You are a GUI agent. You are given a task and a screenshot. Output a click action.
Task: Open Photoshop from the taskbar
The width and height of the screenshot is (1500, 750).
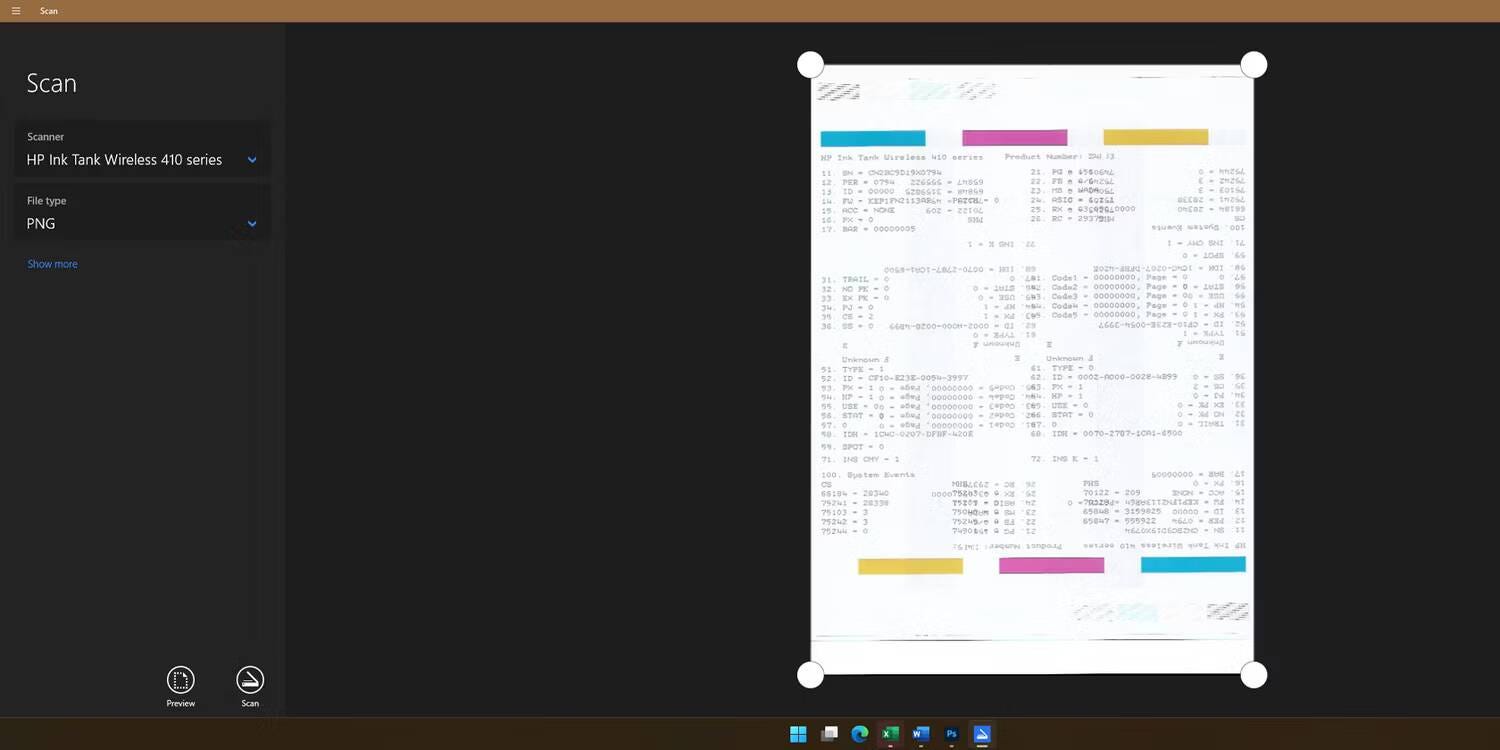pos(952,735)
